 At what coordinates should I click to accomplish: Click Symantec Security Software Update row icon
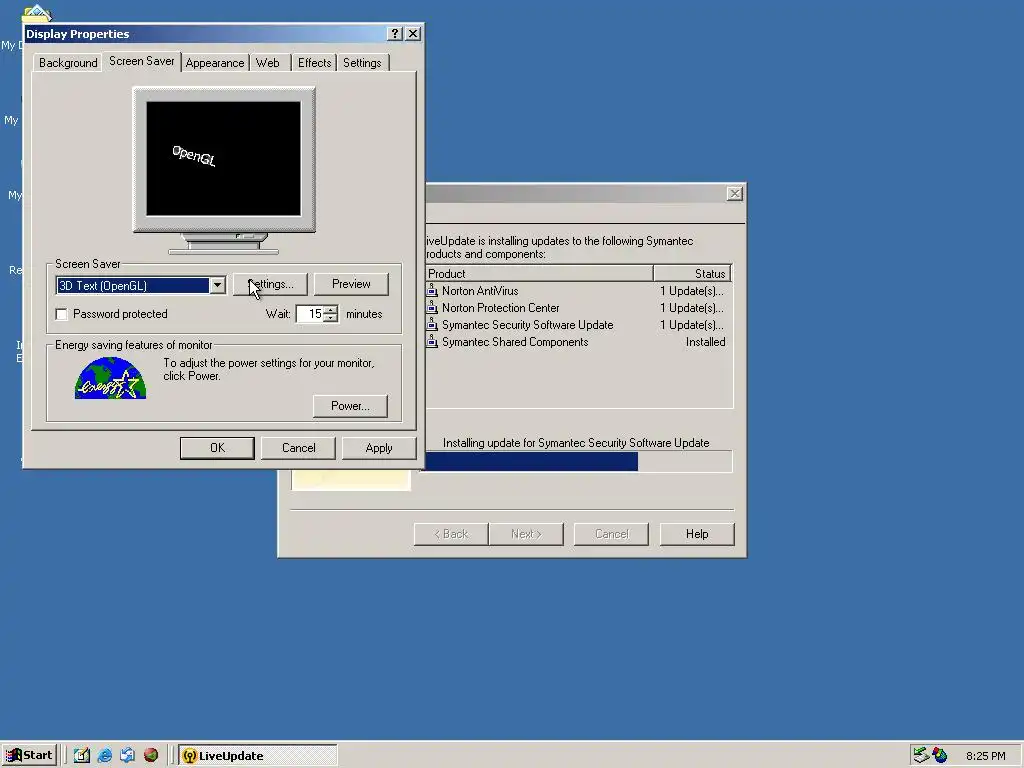coord(432,325)
